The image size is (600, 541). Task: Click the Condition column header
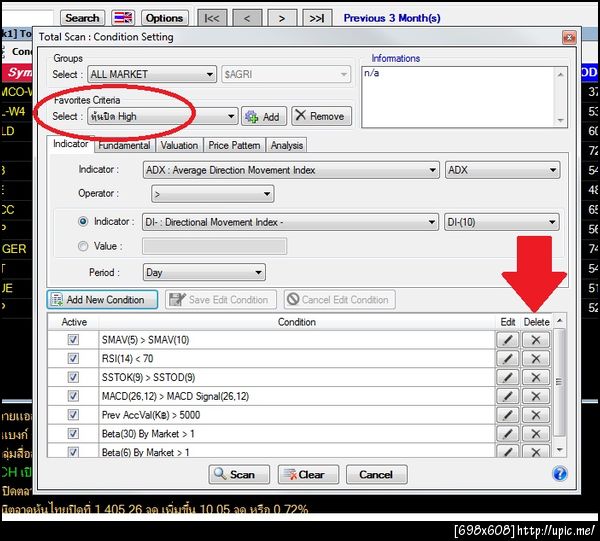coord(297,322)
